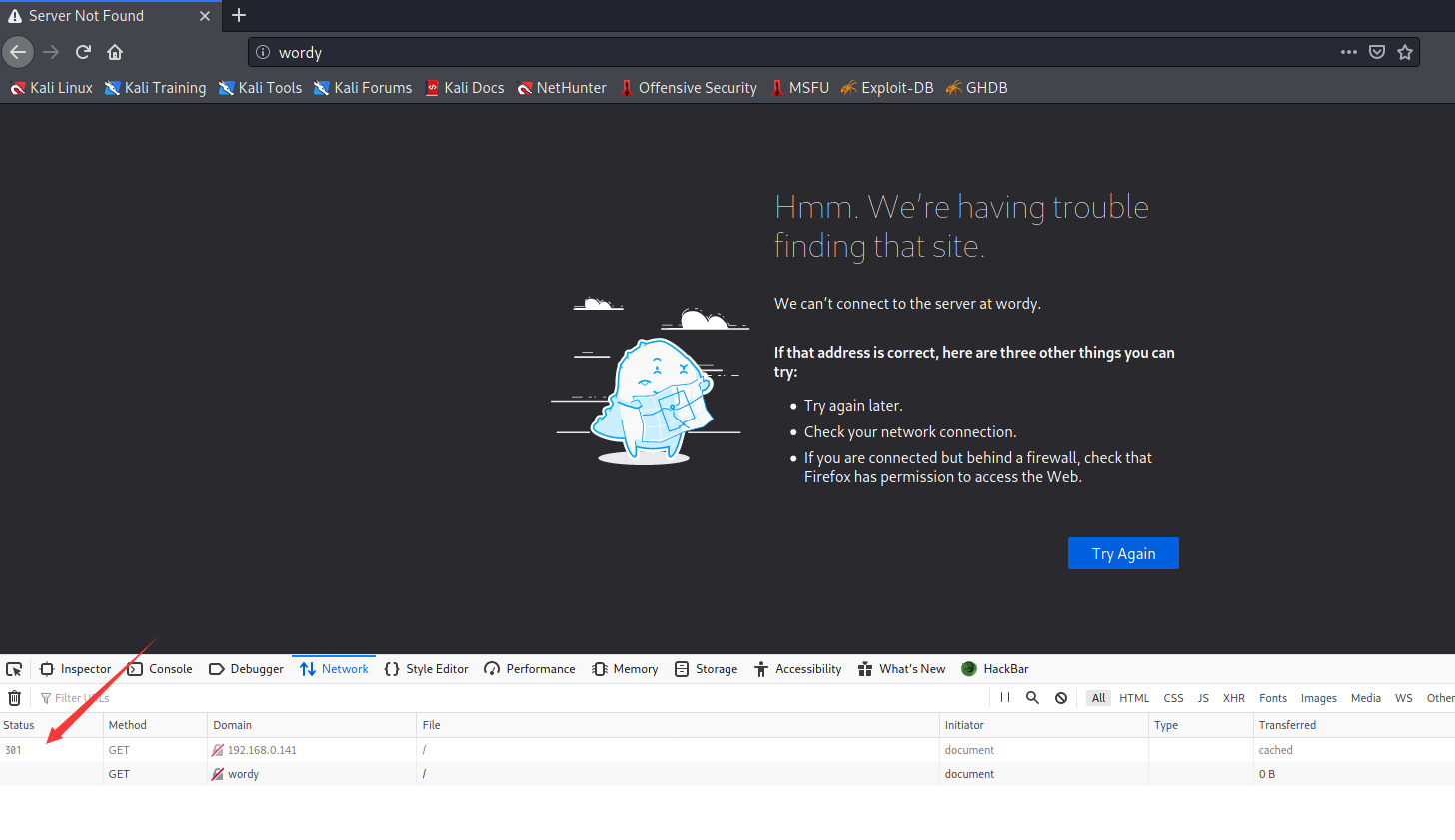The height and width of the screenshot is (840, 1455).
Task: Open the What's New panel
Action: pos(901,669)
